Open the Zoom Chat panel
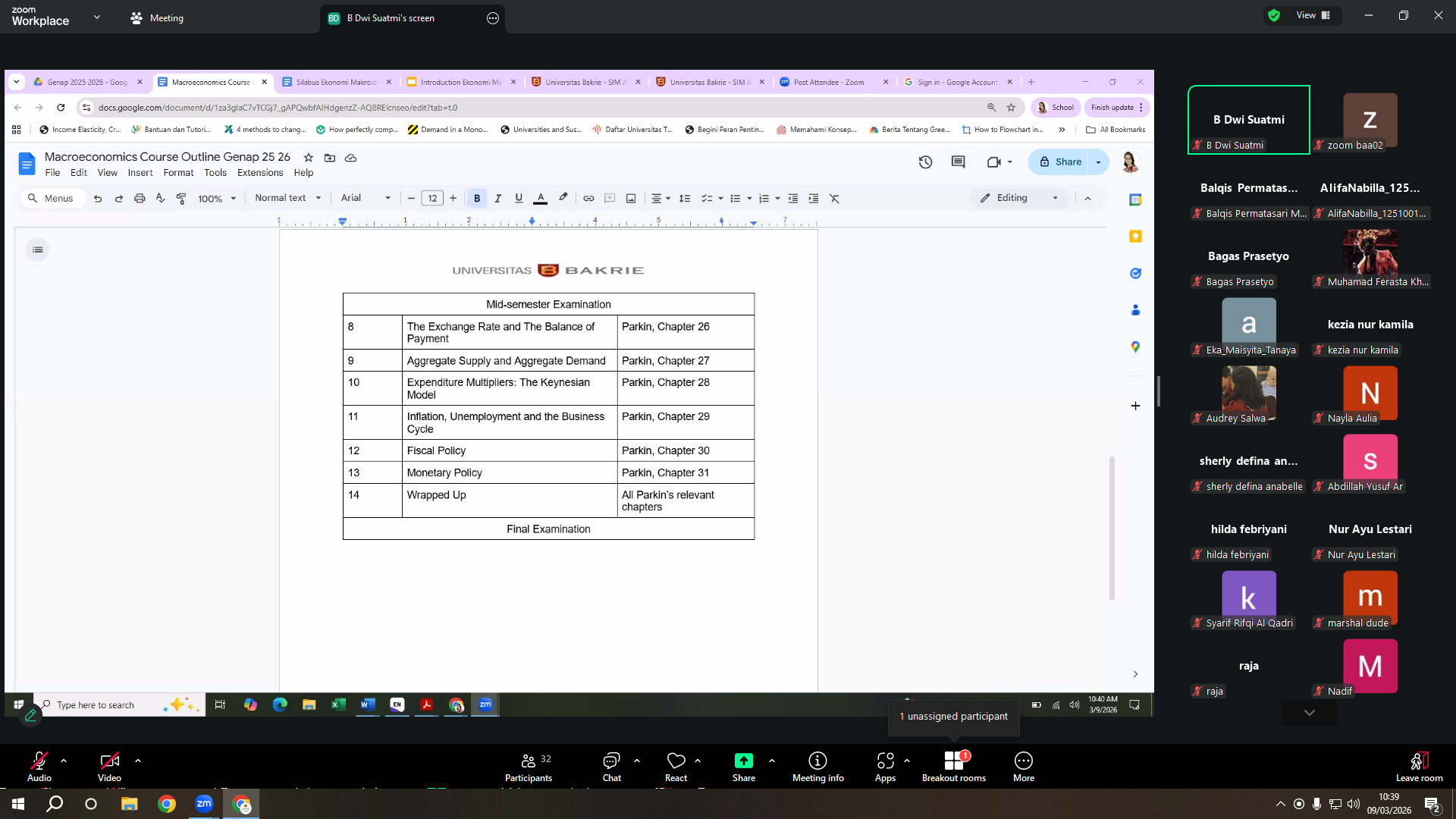Viewport: 1456px width, 819px height. (x=611, y=767)
